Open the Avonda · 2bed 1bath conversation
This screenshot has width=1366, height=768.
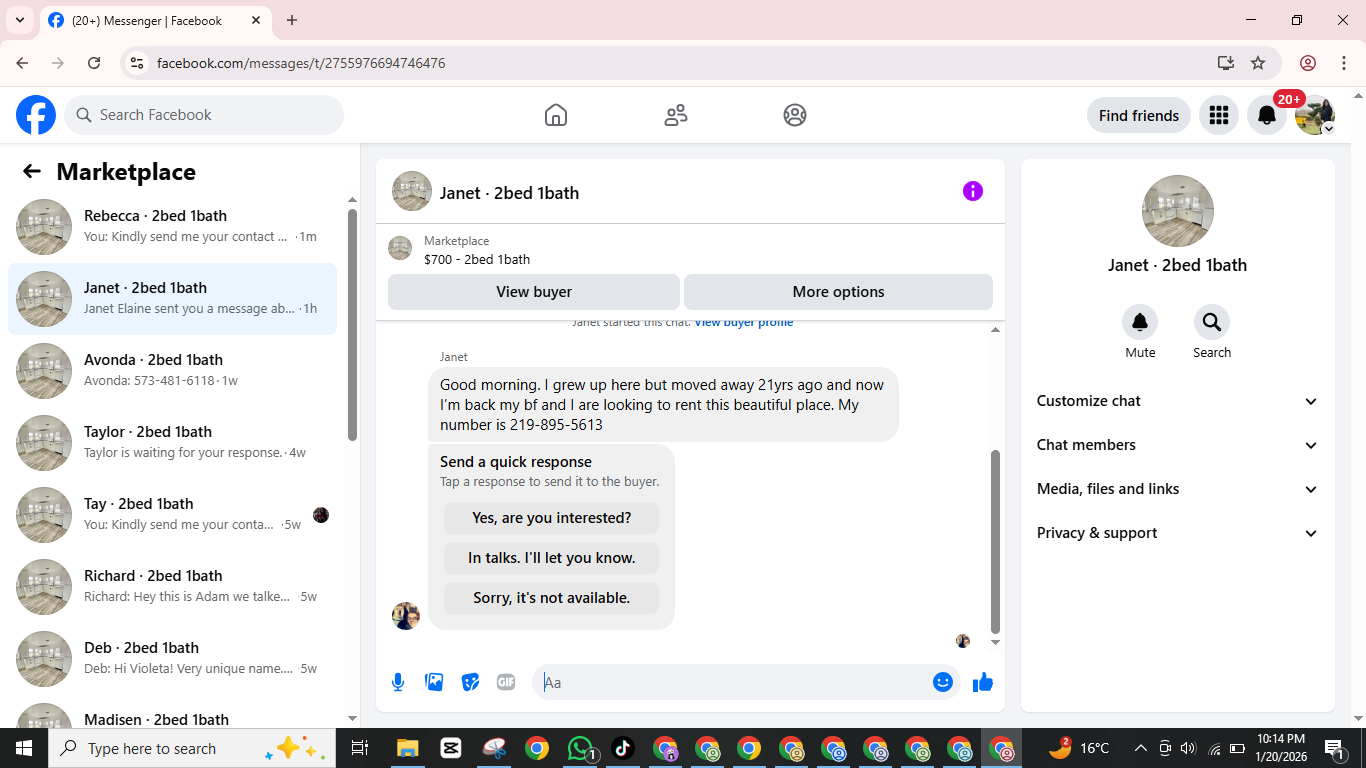pos(172,371)
